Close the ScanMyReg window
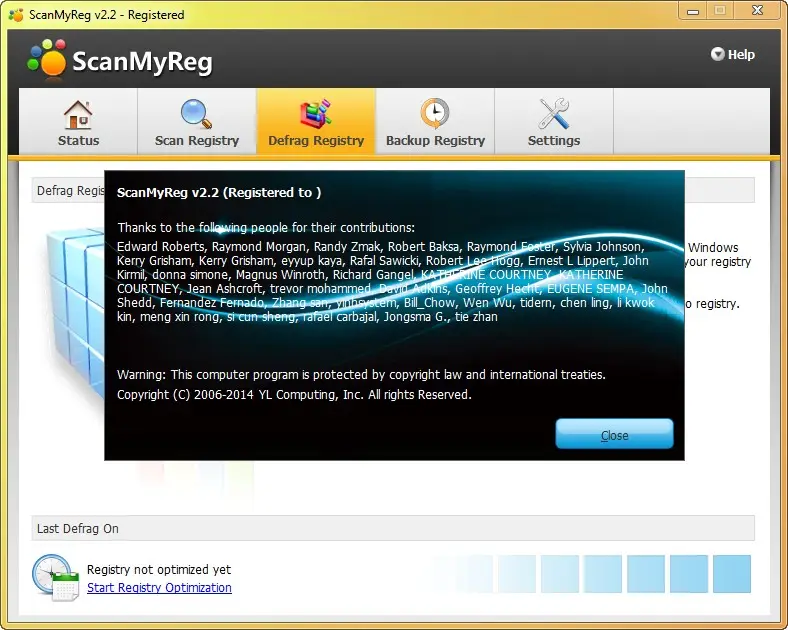The width and height of the screenshot is (788, 630). coord(757,11)
